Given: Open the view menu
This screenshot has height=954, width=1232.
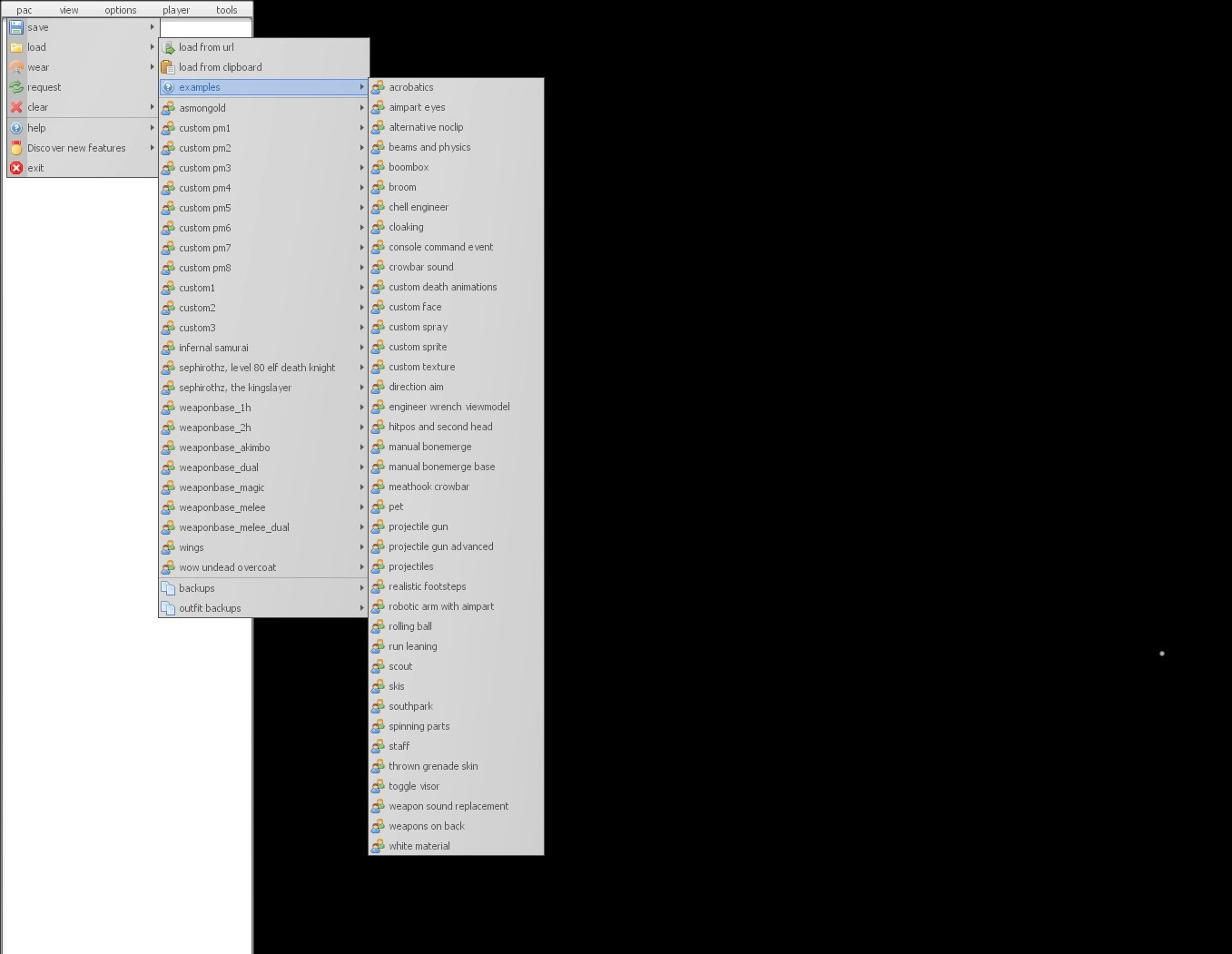Looking at the screenshot, I should [69, 10].
